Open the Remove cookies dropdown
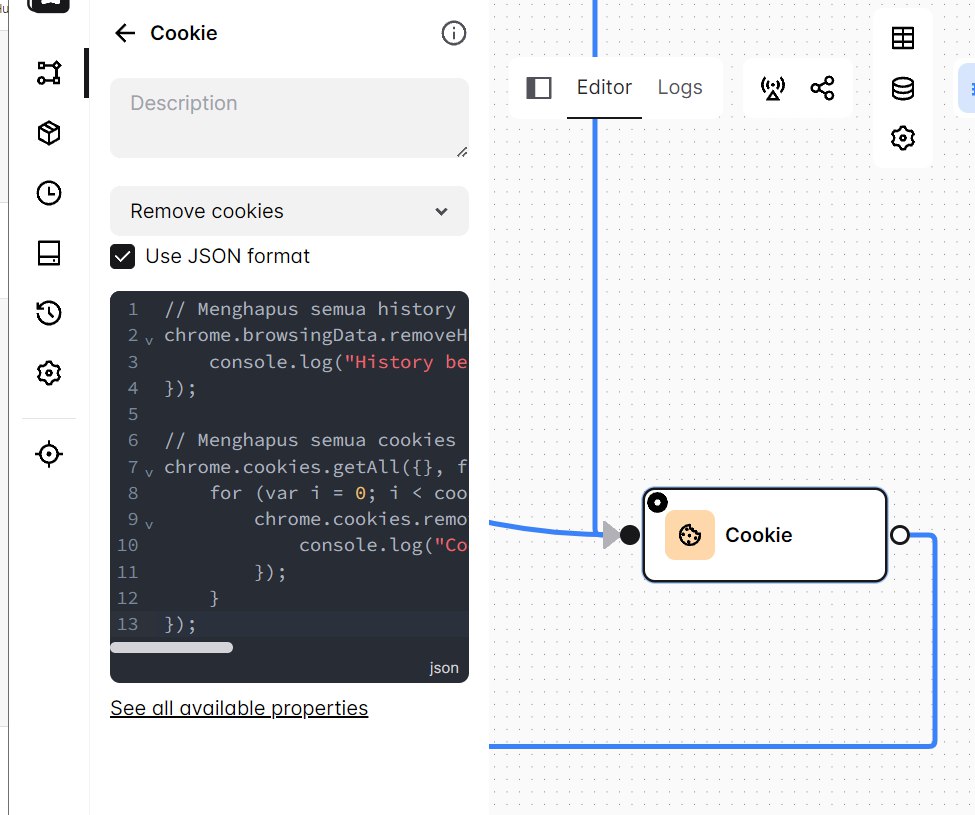Viewport: 975px width, 815px height. point(289,211)
